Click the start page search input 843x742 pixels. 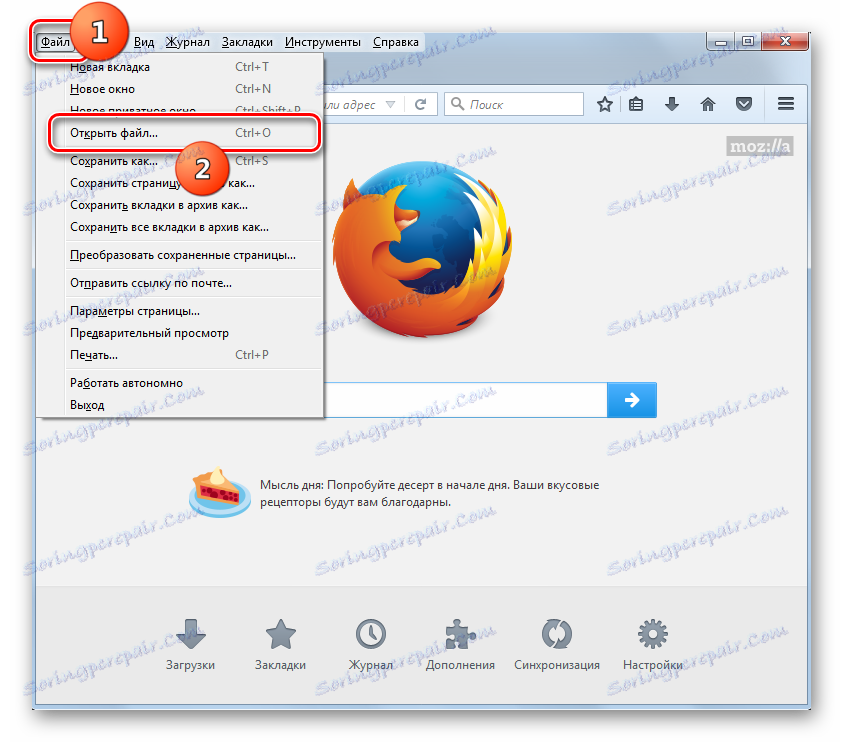(x=465, y=400)
